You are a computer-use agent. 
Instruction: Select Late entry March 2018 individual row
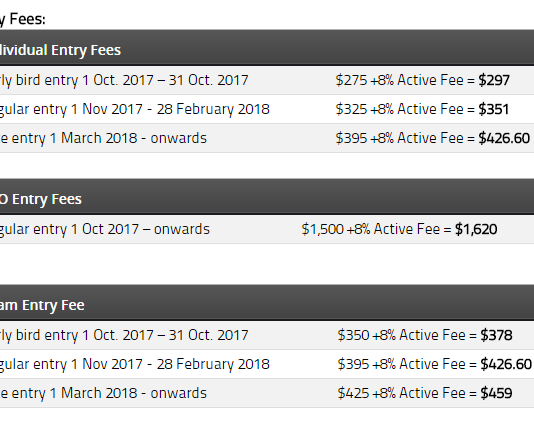pos(267,138)
